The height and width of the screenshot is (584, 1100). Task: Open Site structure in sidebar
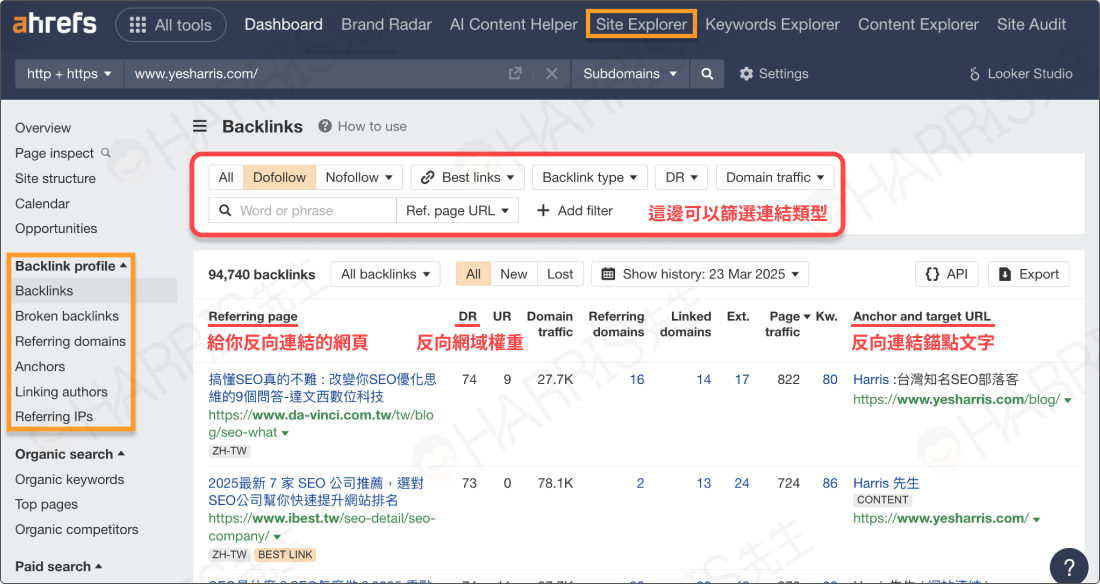[55, 178]
